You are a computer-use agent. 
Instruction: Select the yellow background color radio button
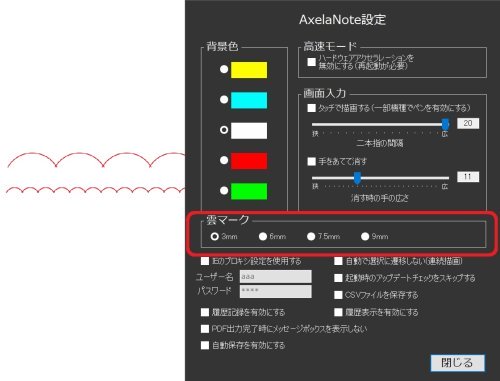pyautogui.click(x=224, y=69)
